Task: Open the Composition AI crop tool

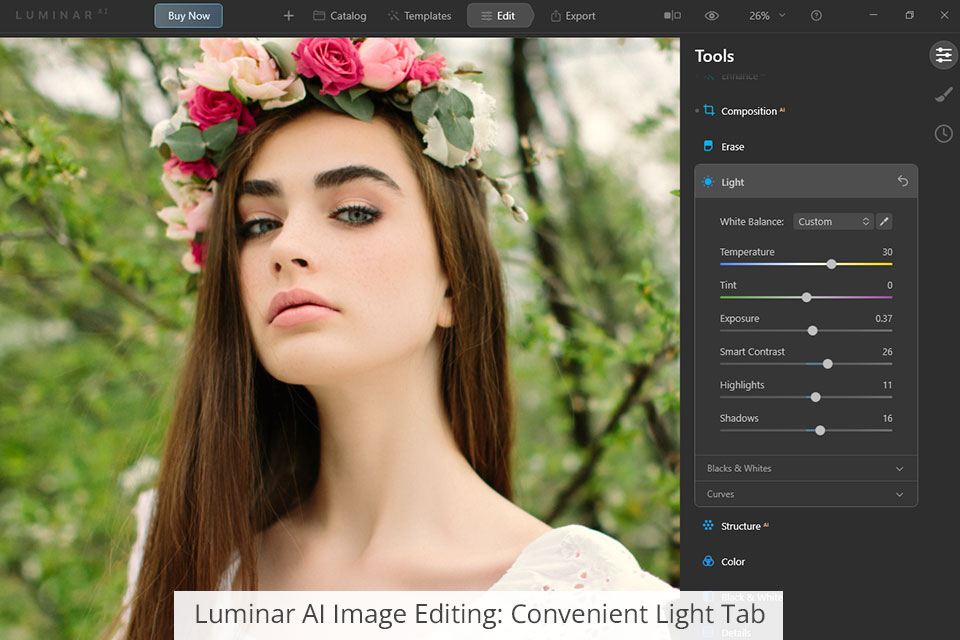Action: coord(748,111)
